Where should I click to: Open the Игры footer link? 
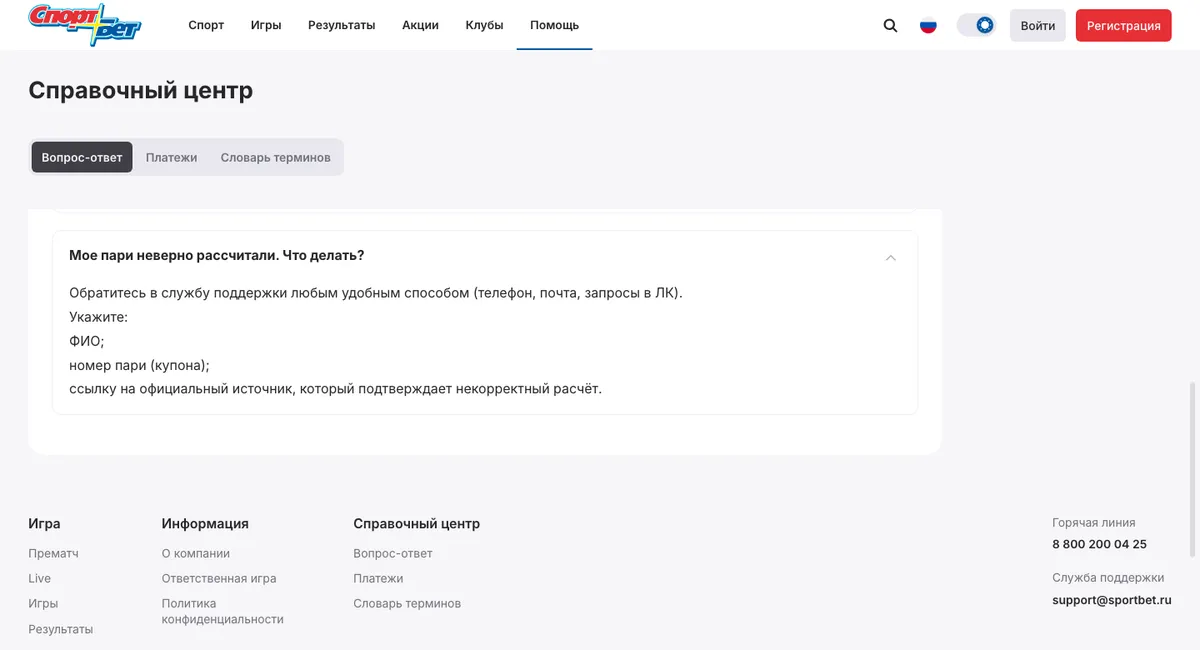pyautogui.click(x=43, y=603)
